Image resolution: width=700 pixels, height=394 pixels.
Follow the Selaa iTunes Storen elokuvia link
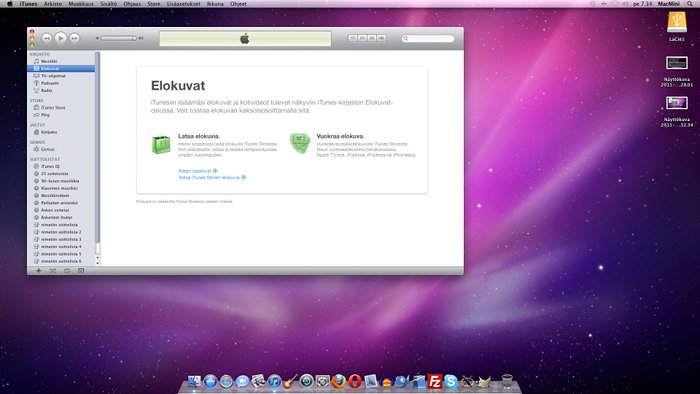pyautogui.click(x=212, y=178)
